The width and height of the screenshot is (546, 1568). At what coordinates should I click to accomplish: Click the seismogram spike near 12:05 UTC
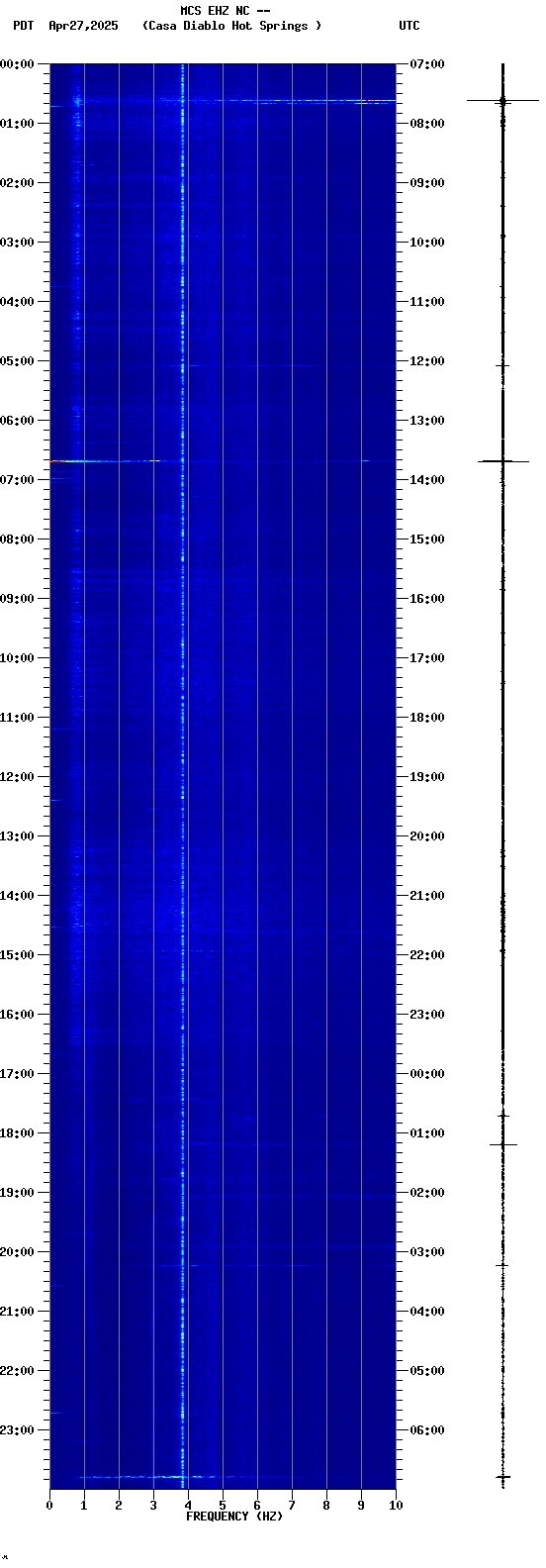502,365
